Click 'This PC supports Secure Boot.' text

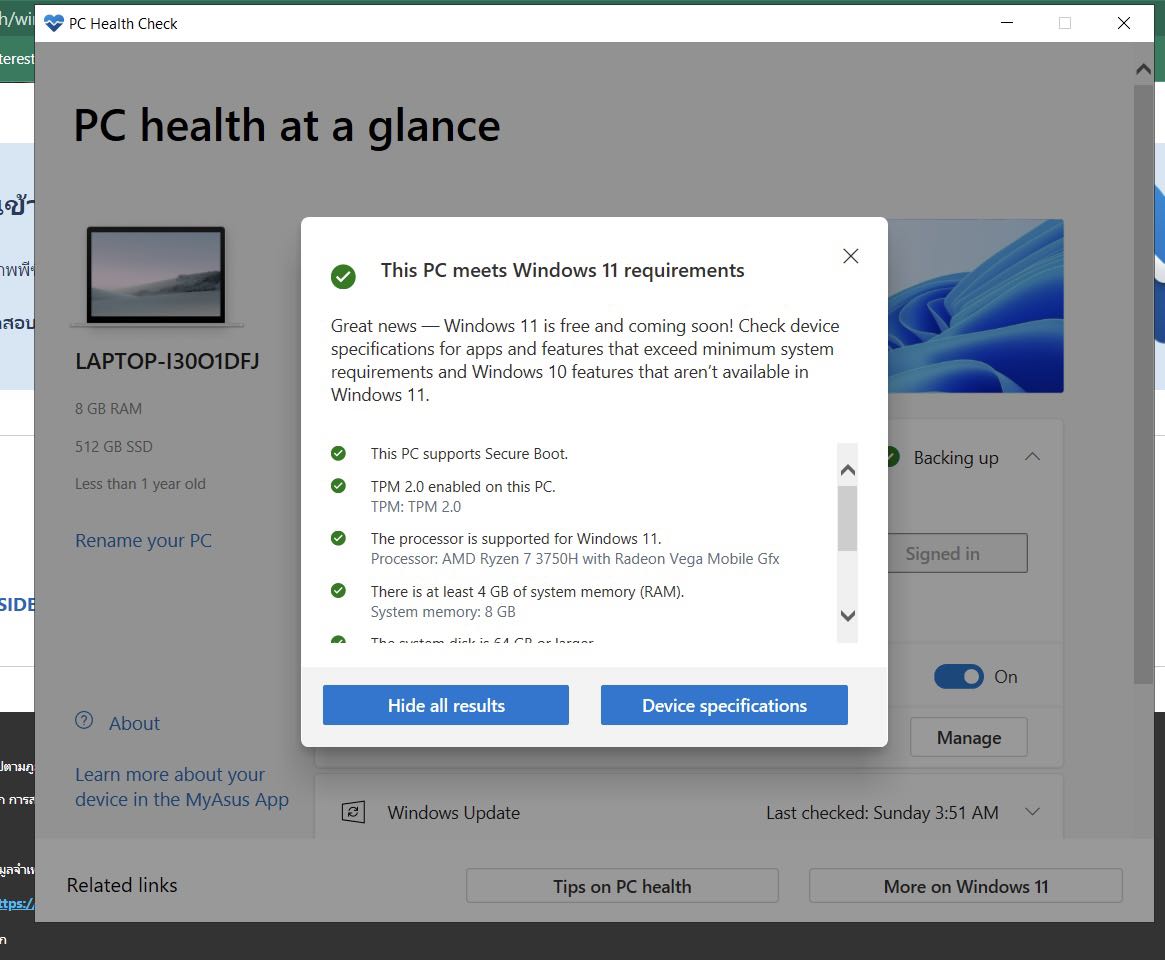pyautogui.click(x=470, y=453)
